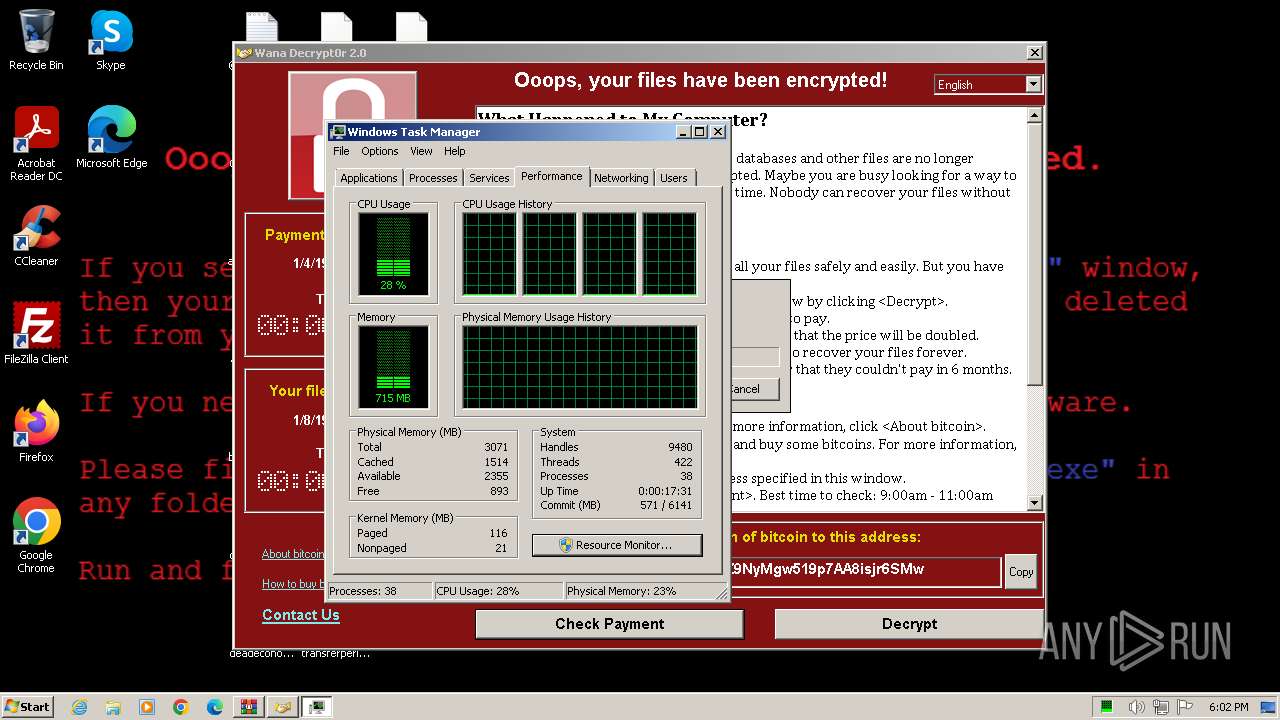
Task: Click the Check Payment button
Action: [609, 624]
